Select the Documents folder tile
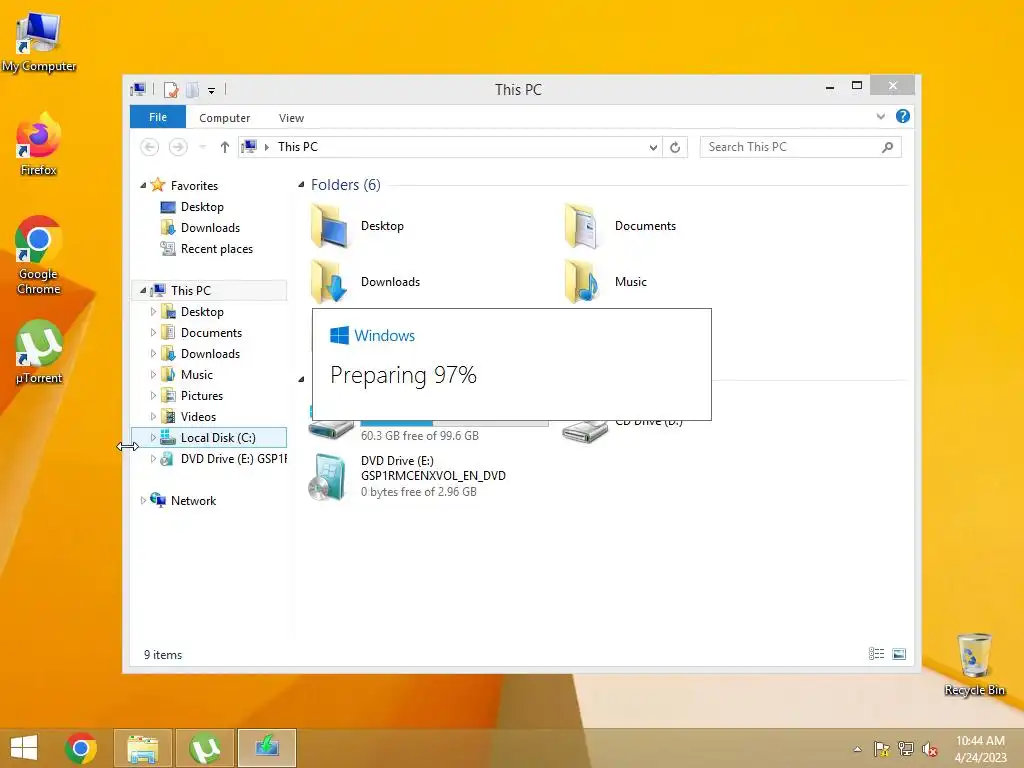1024x768 pixels. [x=619, y=226]
